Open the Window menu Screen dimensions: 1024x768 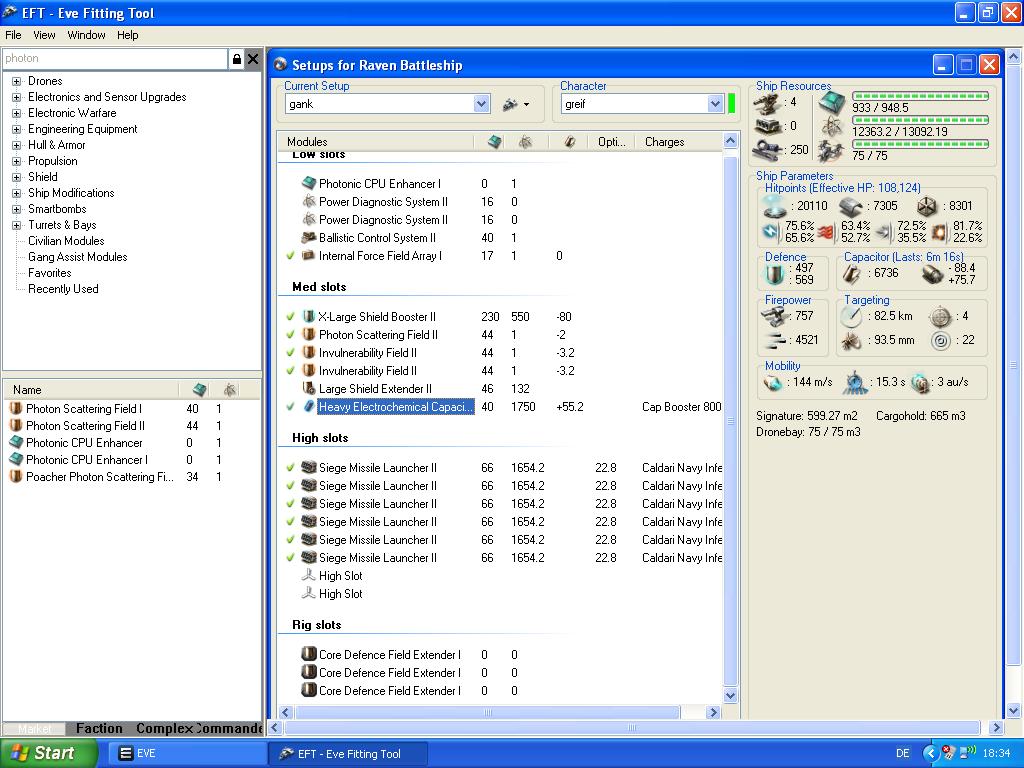[86, 35]
